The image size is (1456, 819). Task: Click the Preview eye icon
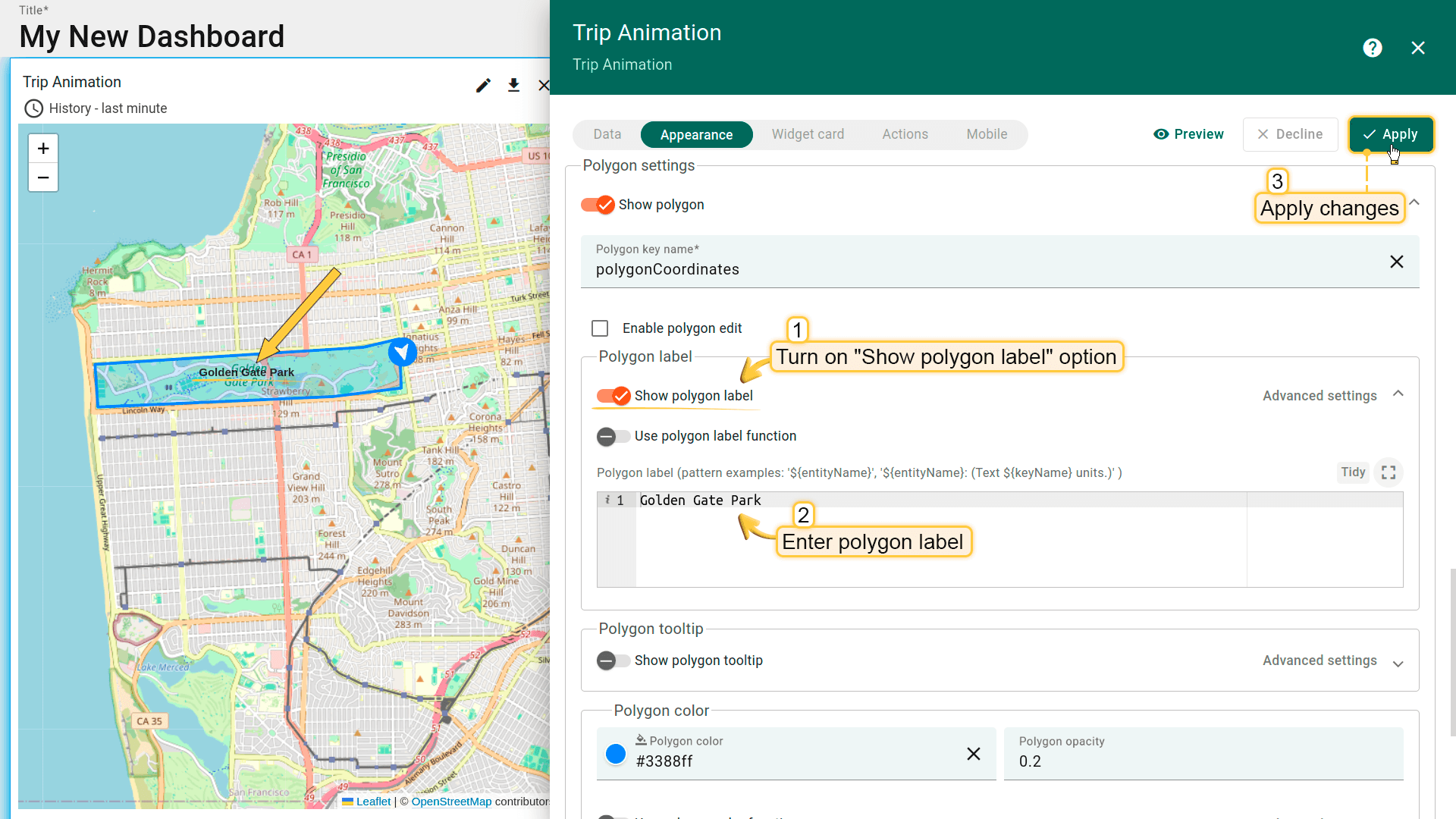1160,134
